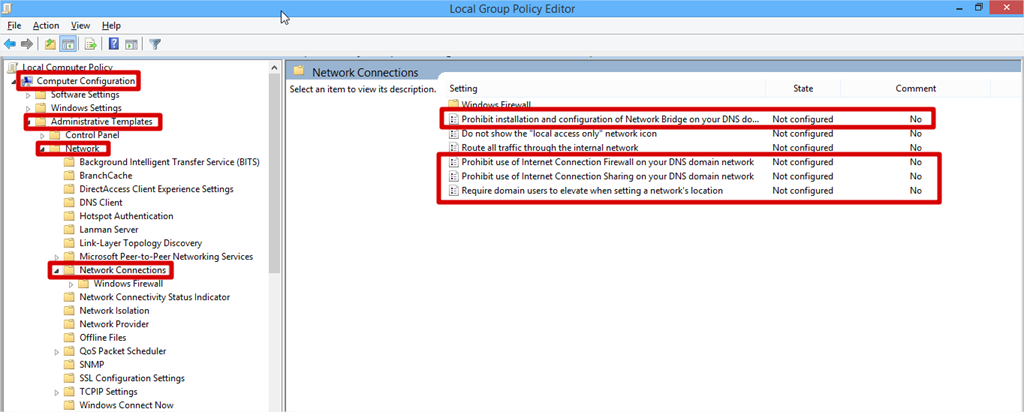Screen dimensions: 1024x412
Task: Expand the QoS Packet Scheduler node
Action: (x=56, y=352)
